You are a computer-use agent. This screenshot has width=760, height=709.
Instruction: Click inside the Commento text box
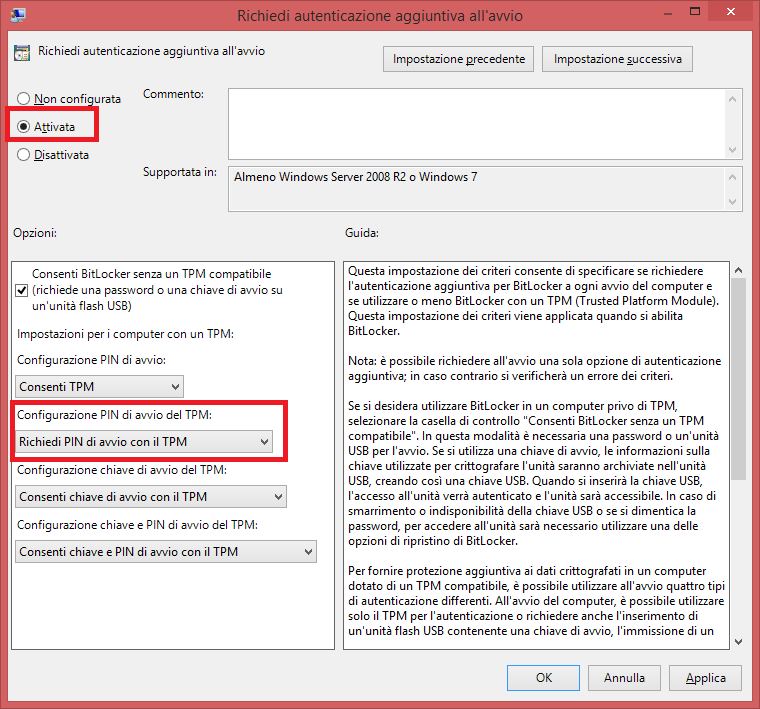(x=476, y=124)
